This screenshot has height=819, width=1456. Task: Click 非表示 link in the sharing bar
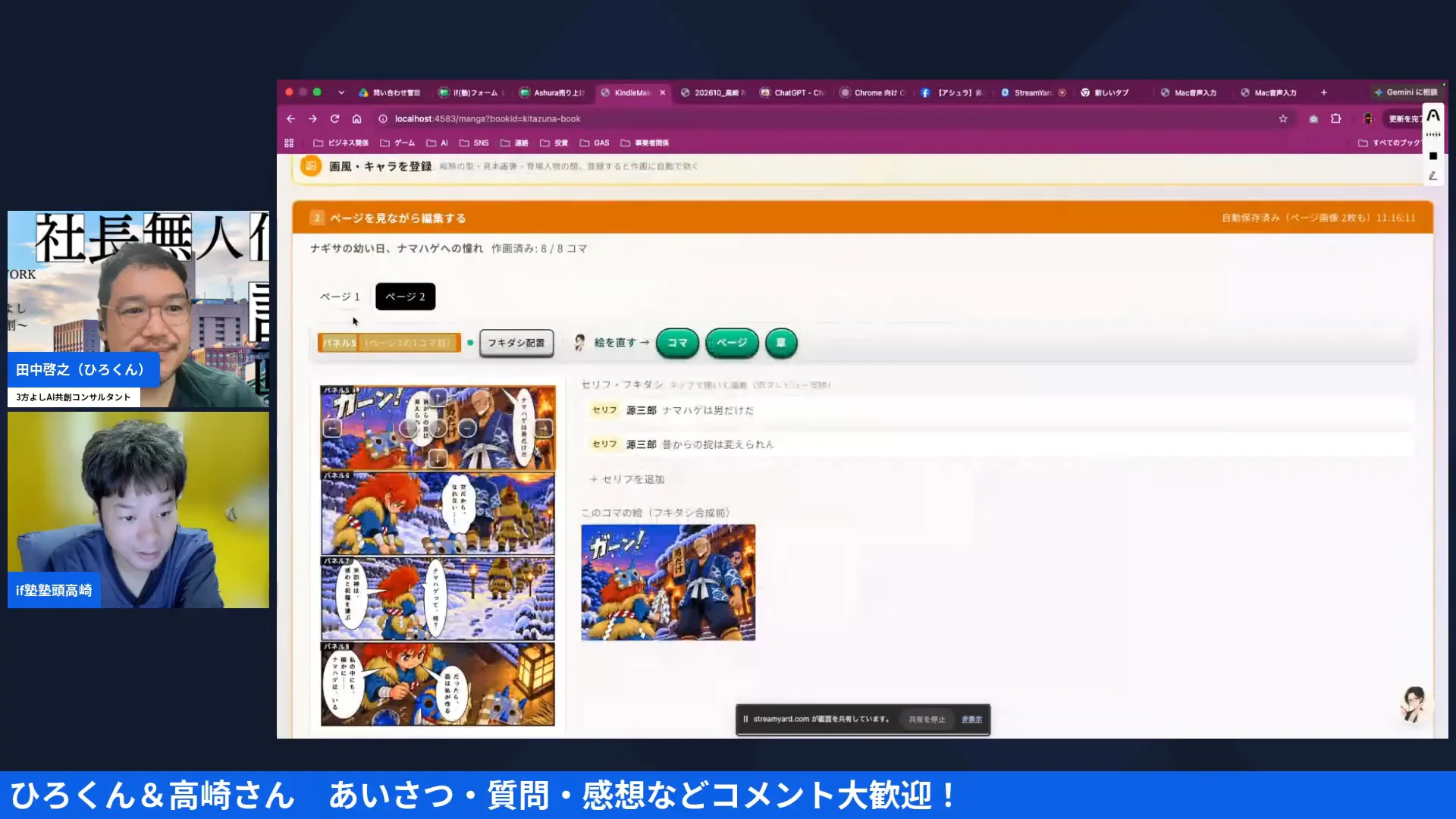[971, 719]
